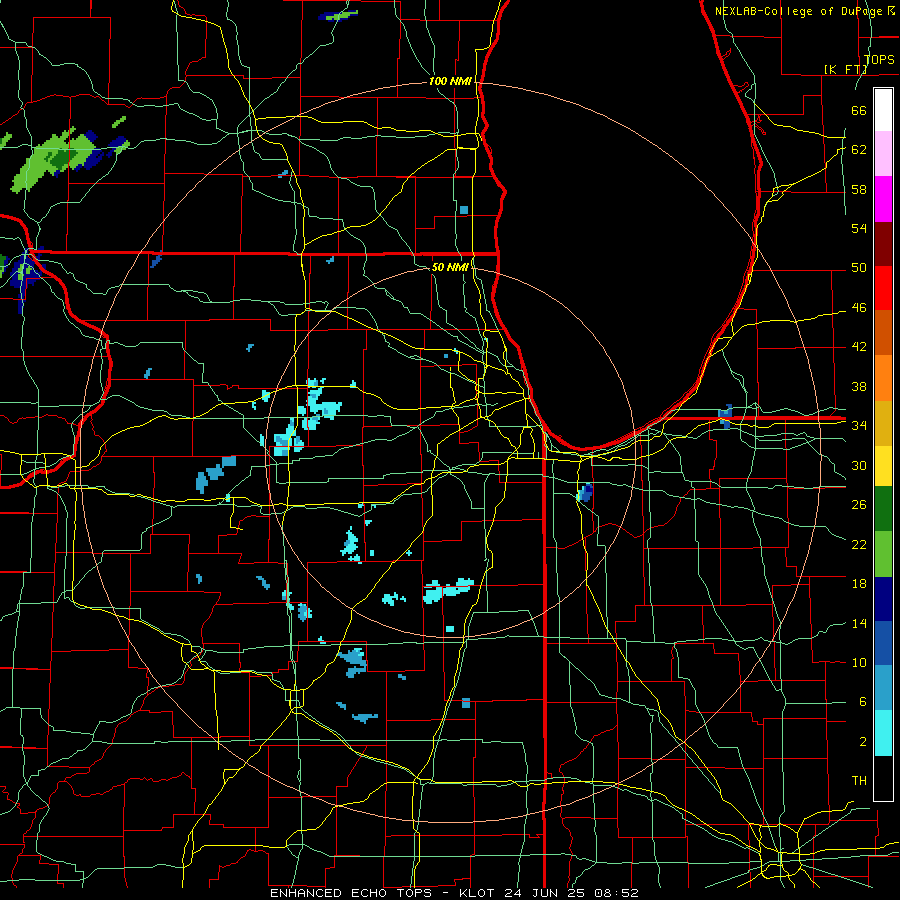Select the dark red legend swatch

tap(883, 244)
